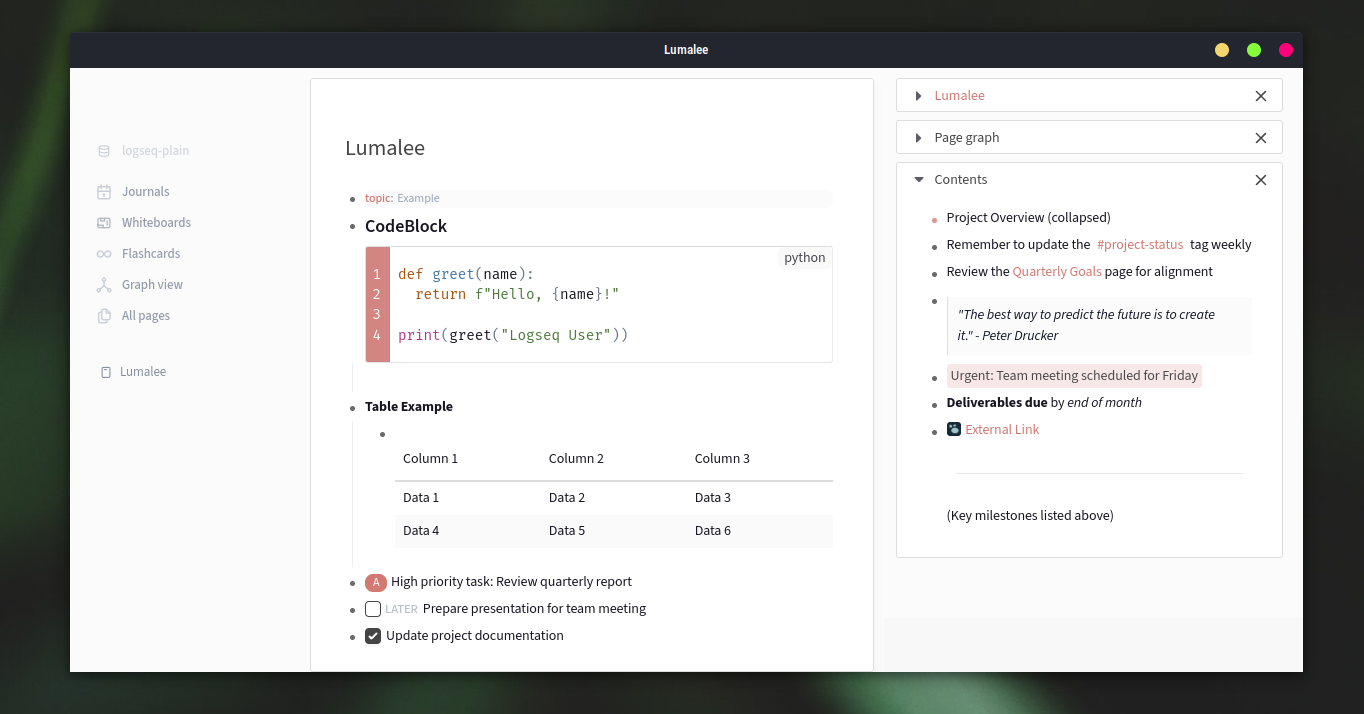The image size is (1364, 714).
Task: Click the Data 1 table cell
Action: pos(421,498)
